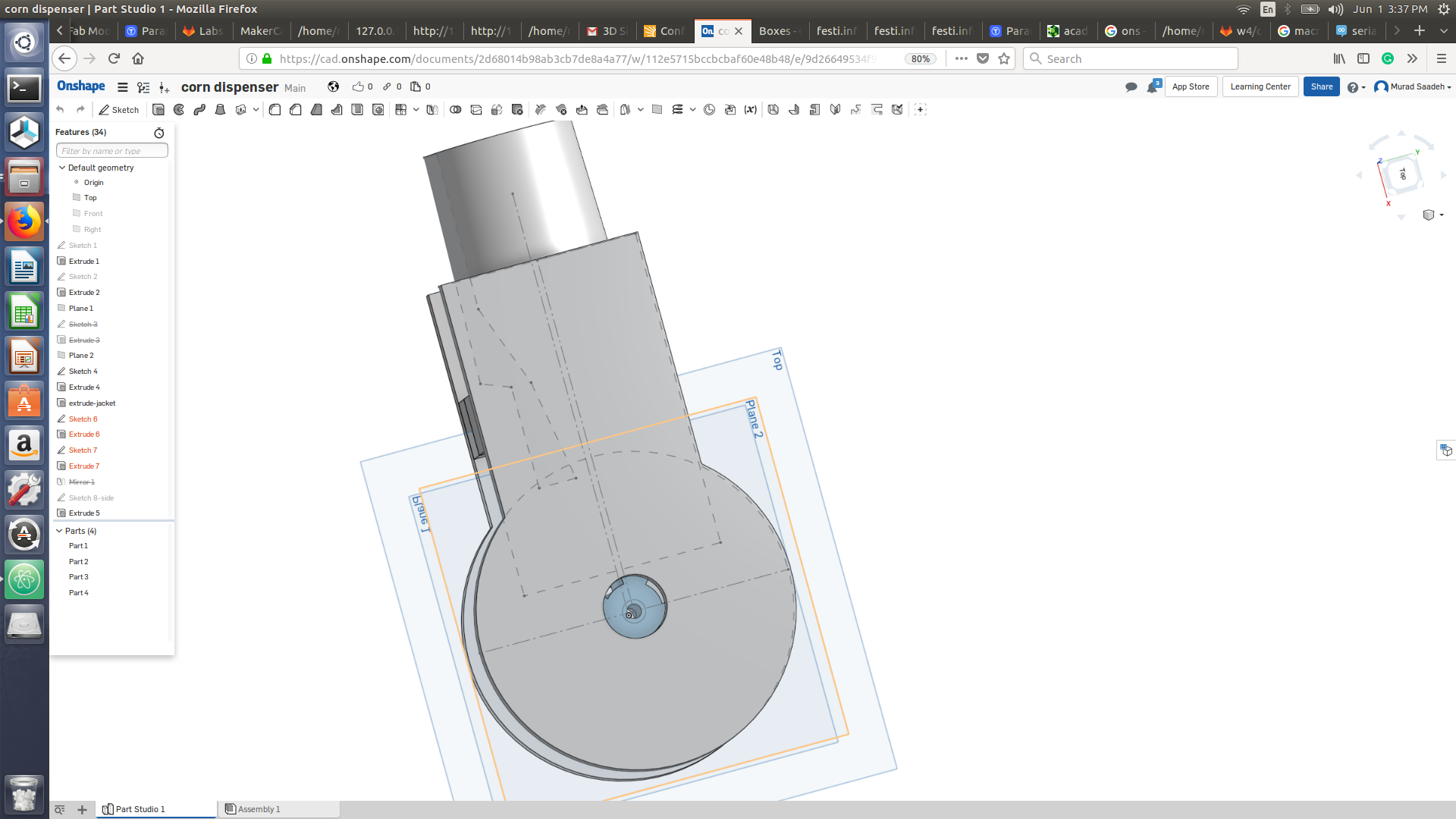
Task: Open dropdown arrow next to Thicken tool
Action: pos(256,110)
